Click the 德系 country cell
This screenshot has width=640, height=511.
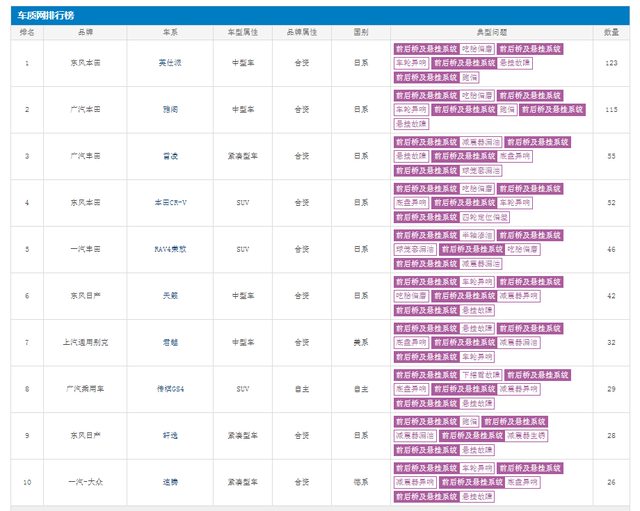click(x=361, y=482)
